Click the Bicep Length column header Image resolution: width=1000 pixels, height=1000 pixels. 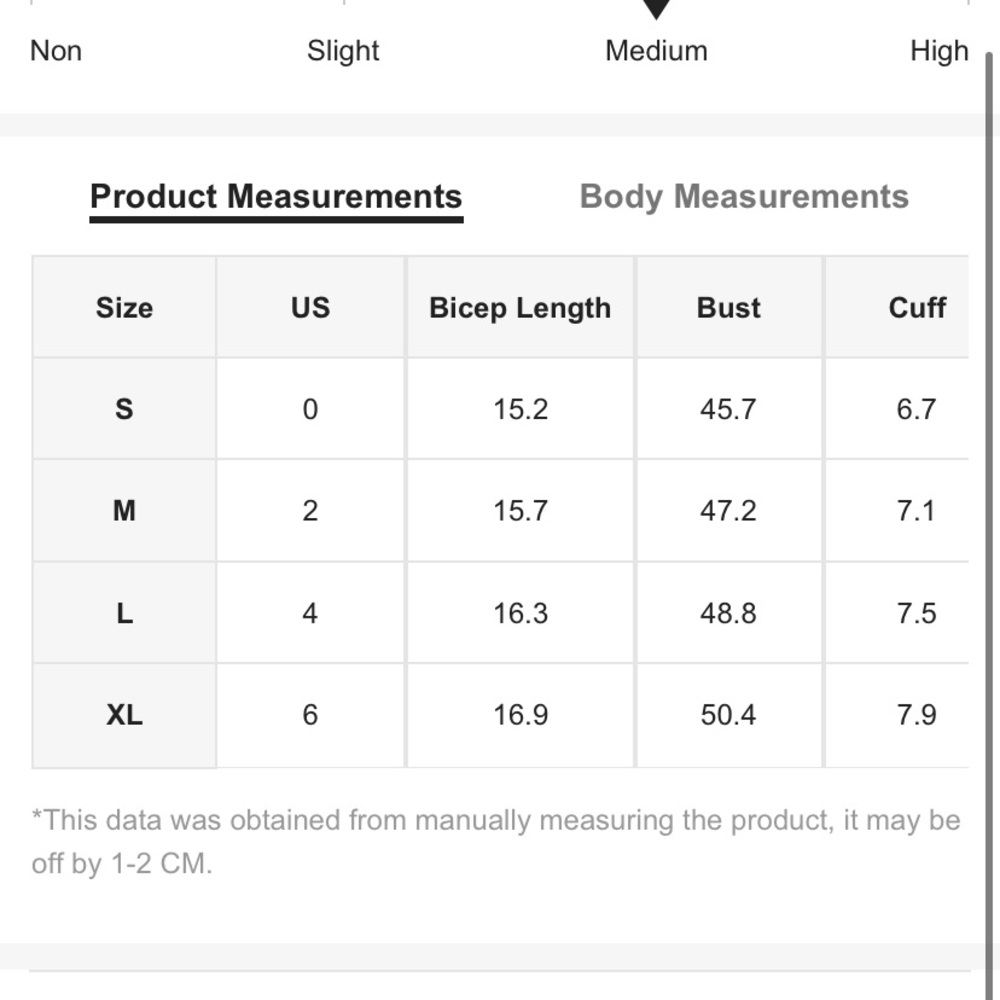click(520, 307)
